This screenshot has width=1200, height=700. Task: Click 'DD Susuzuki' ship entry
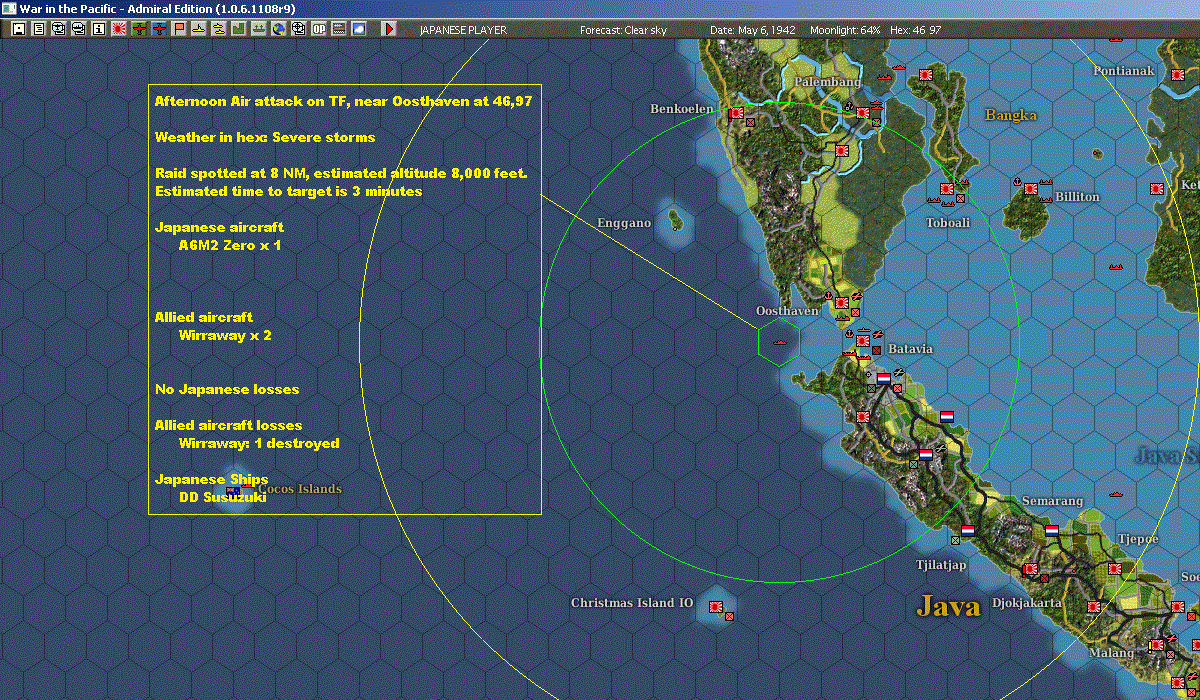click(x=222, y=497)
